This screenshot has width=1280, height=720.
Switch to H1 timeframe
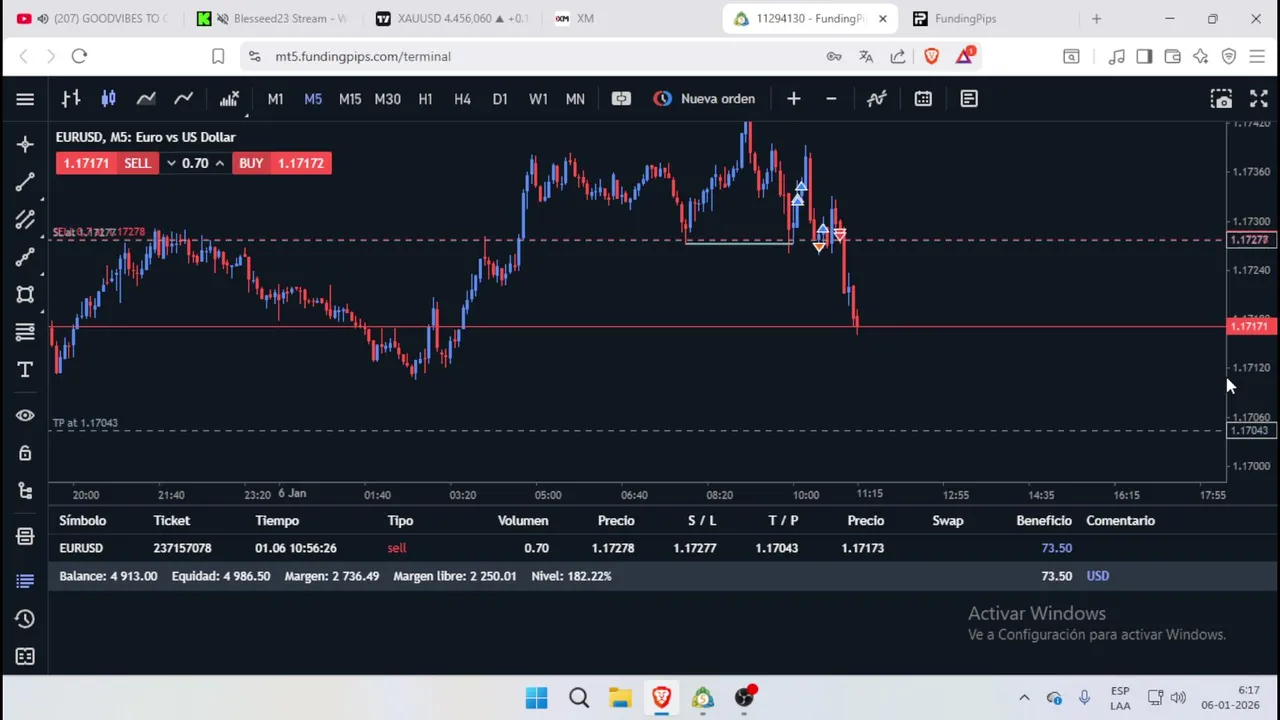tap(425, 99)
